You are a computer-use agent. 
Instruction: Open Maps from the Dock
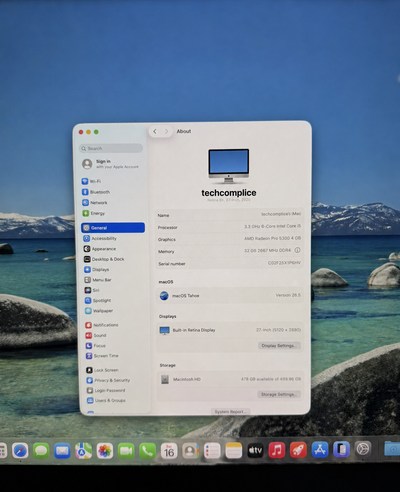coord(83,451)
